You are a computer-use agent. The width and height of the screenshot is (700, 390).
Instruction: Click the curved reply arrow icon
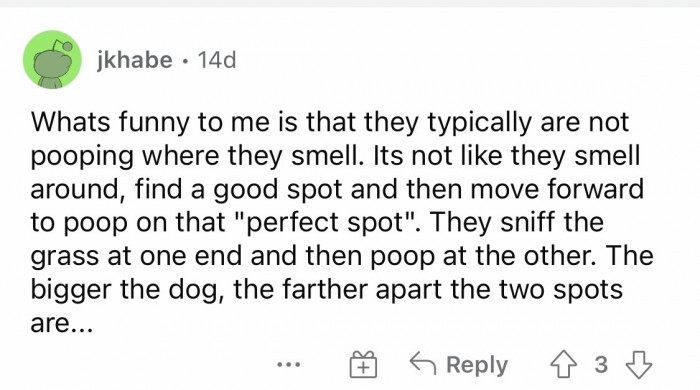point(423,362)
